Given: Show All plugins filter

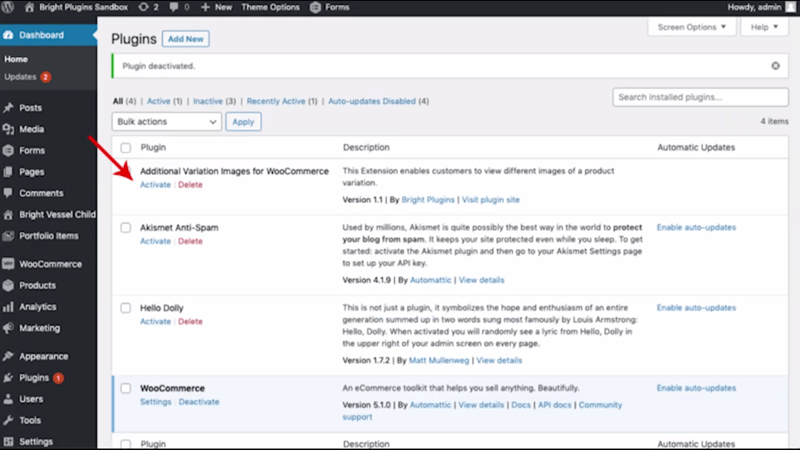Looking at the screenshot, I should [118, 101].
